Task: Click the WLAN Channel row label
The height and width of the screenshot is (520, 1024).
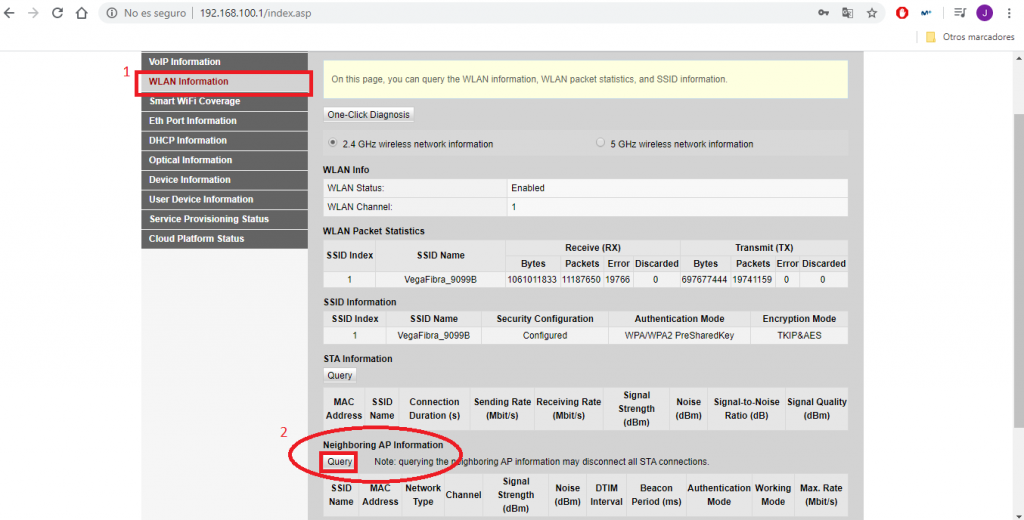Action: click(360, 207)
